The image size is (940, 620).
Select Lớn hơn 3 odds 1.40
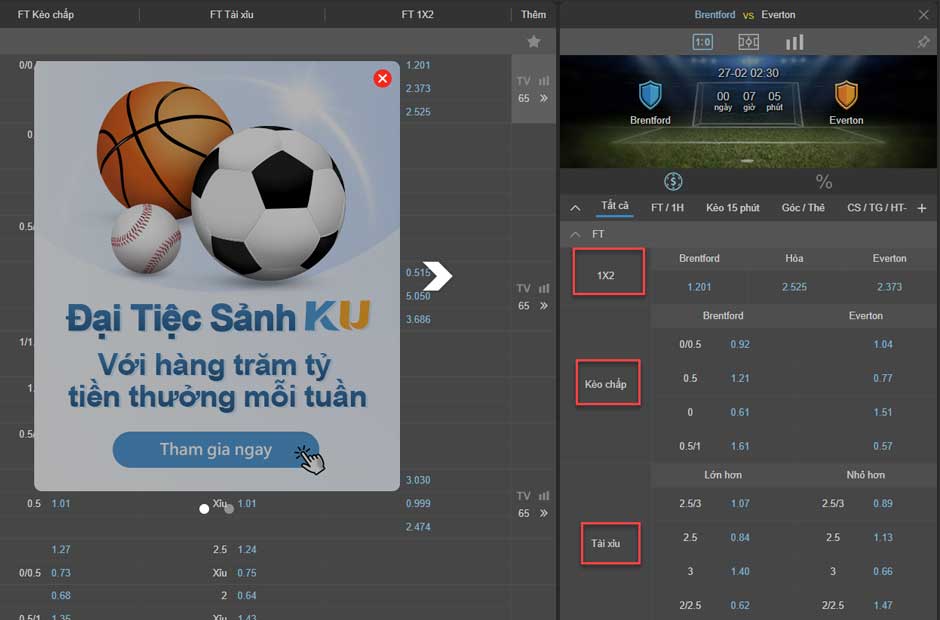(740, 571)
